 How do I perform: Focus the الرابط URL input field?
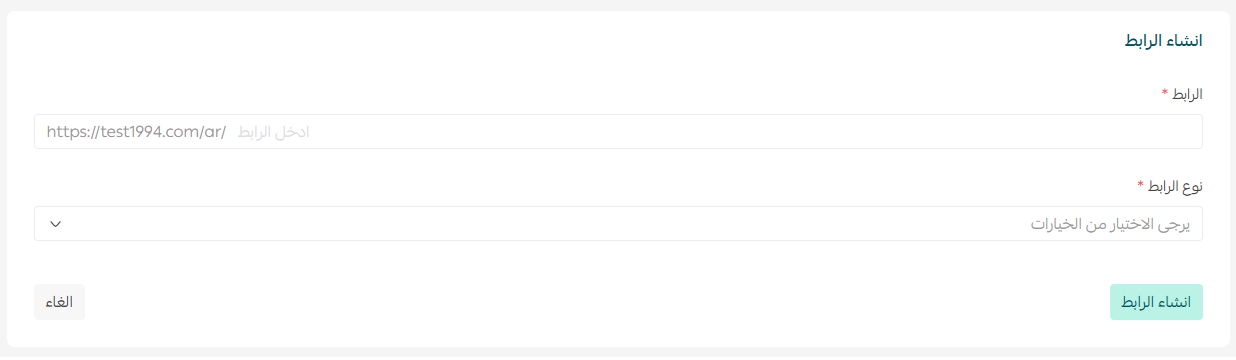pyautogui.click(x=618, y=132)
